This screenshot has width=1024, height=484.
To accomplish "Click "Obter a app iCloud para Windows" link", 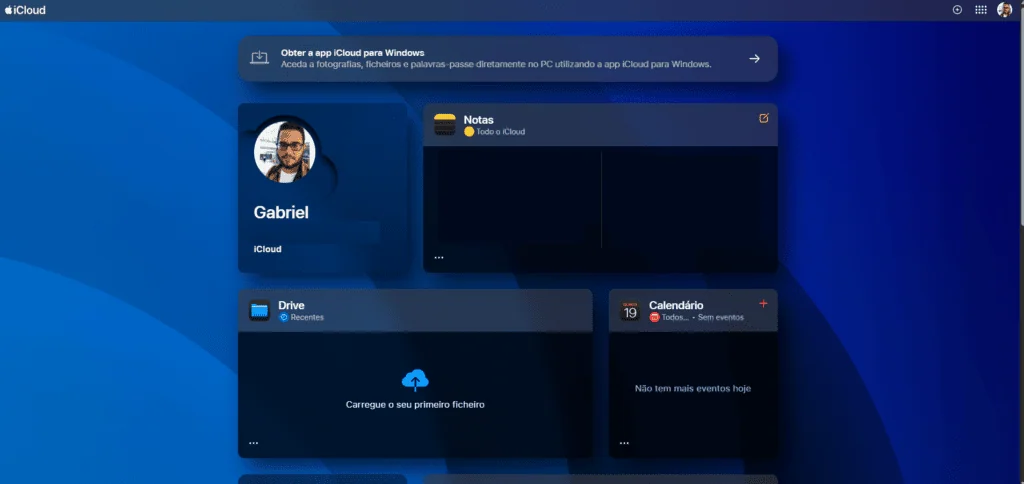I will (x=353, y=52).
